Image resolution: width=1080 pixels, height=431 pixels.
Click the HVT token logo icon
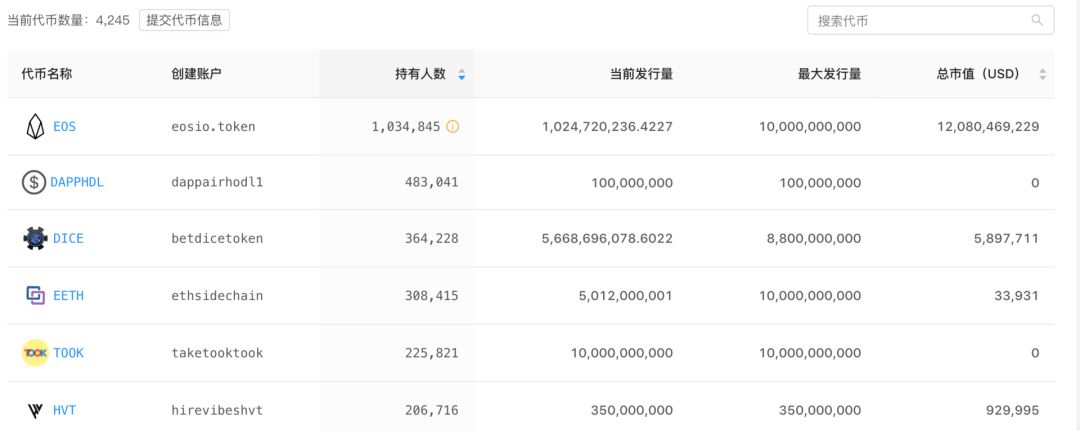[35, 411]
